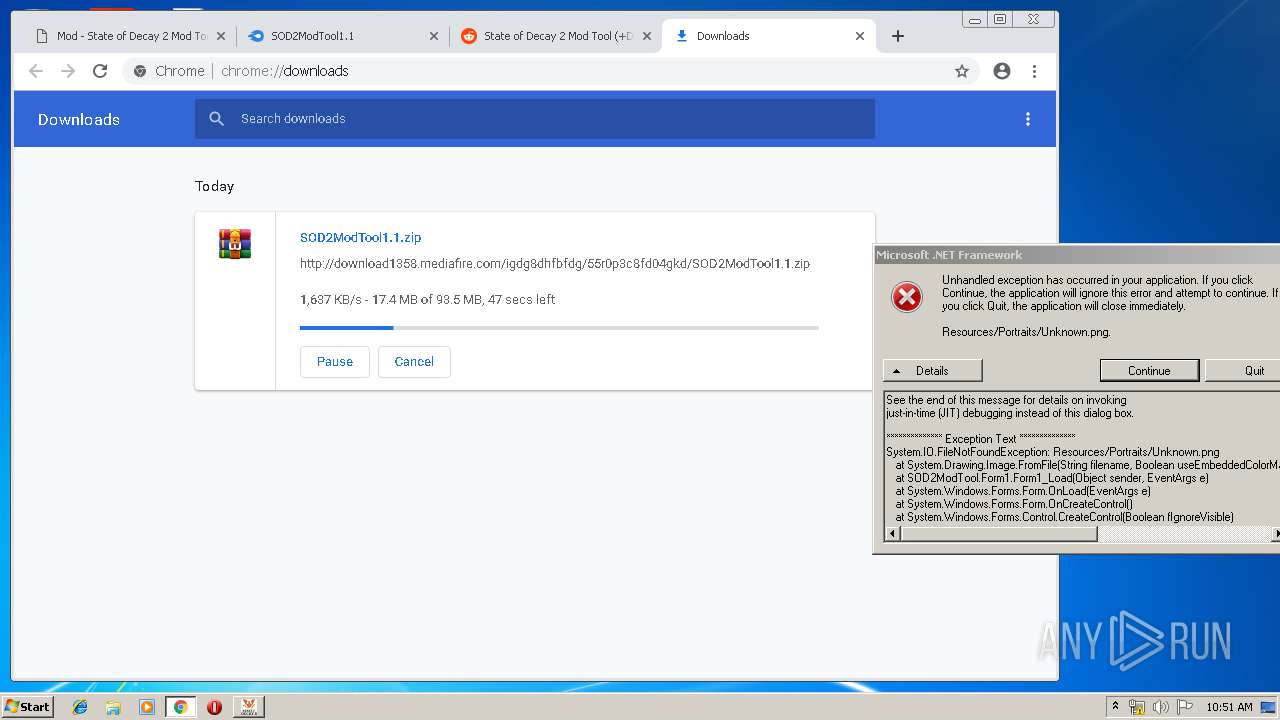Click Continue in the .NET error dialog

(1149, 371)
